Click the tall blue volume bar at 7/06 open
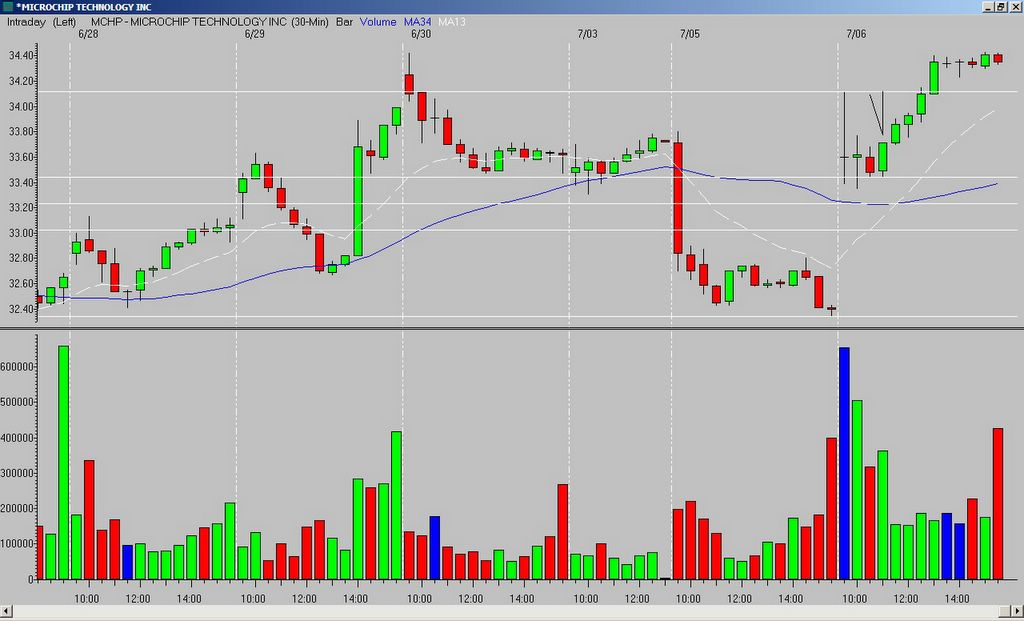This screenshot has height=621, width=1024. (x=844, y=464)
